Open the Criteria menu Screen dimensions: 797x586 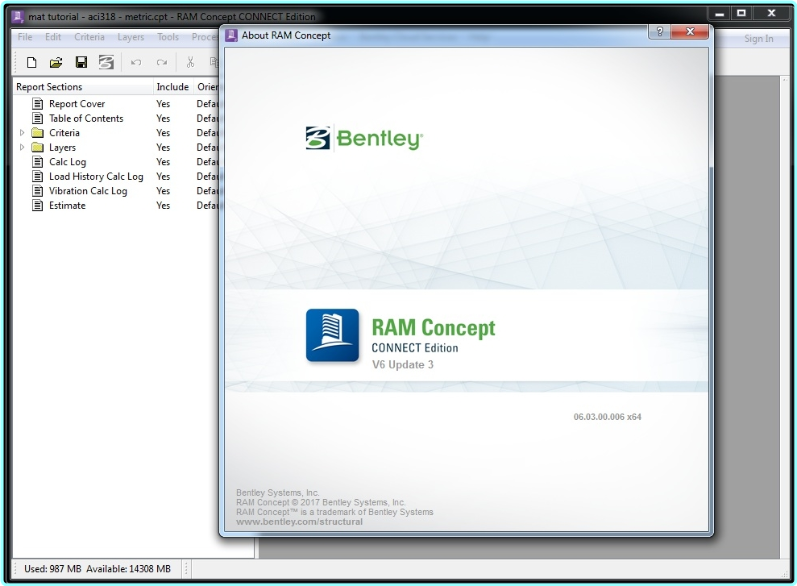point(89,37)
